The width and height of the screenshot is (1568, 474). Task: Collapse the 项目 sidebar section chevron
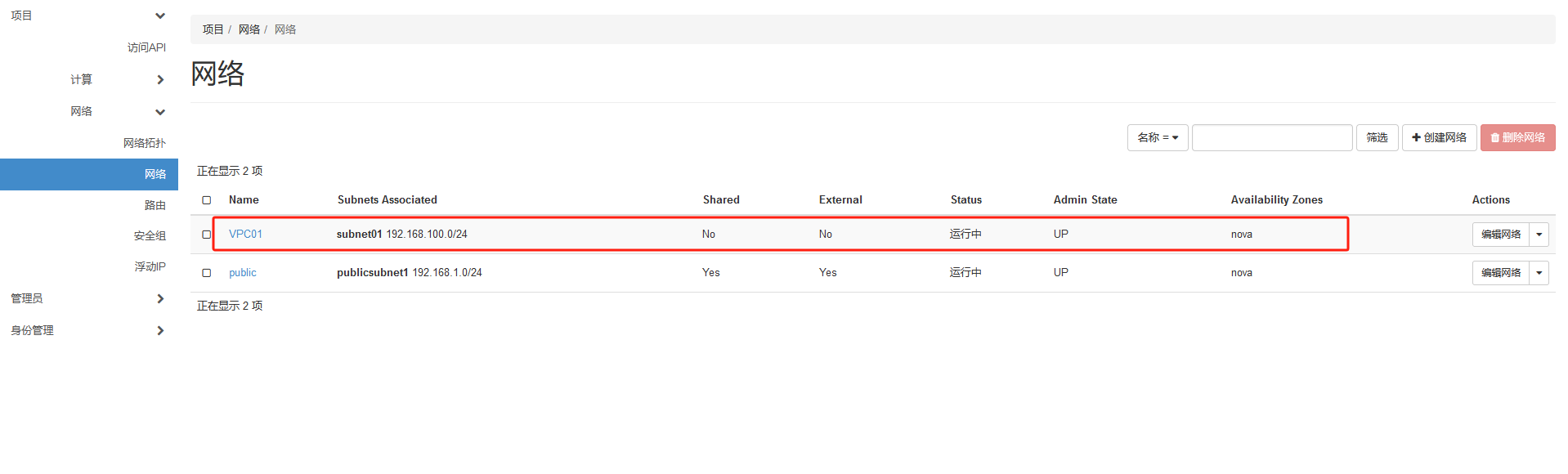(160, 16)
